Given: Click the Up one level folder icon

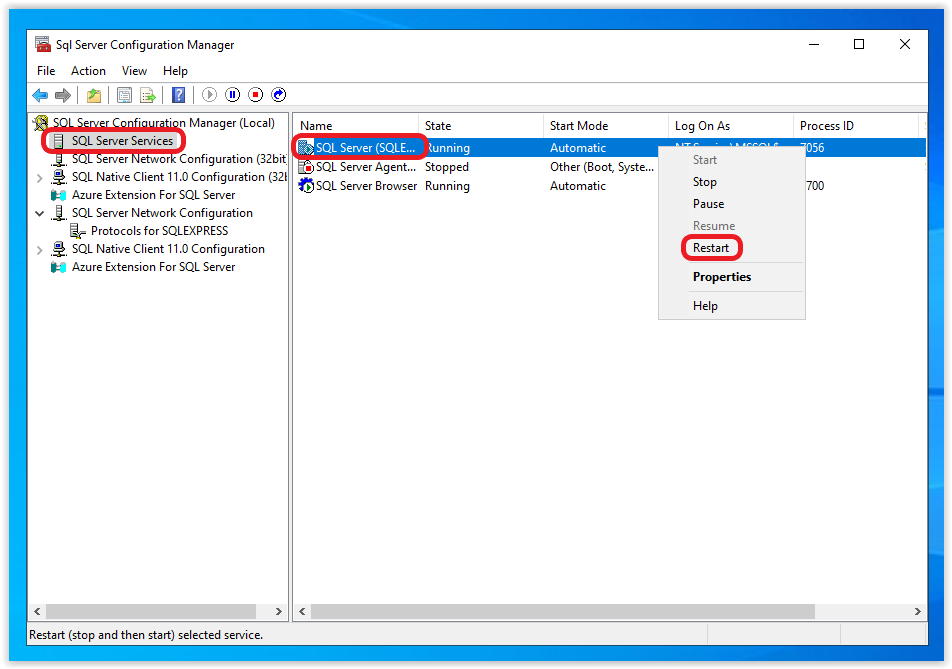Looking at the screenshot, I should coord(94,95).
